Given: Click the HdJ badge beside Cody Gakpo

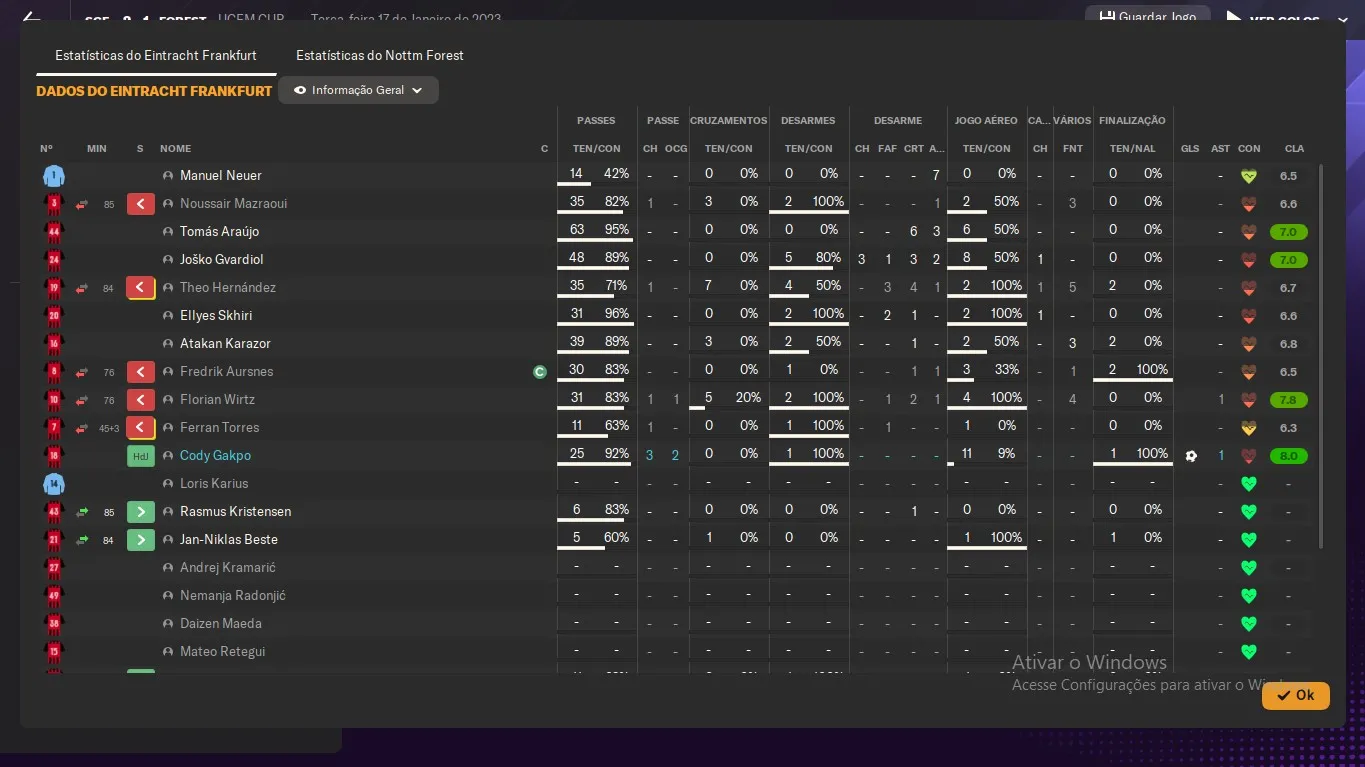Looking at the screenshot, I should (140, 456).
